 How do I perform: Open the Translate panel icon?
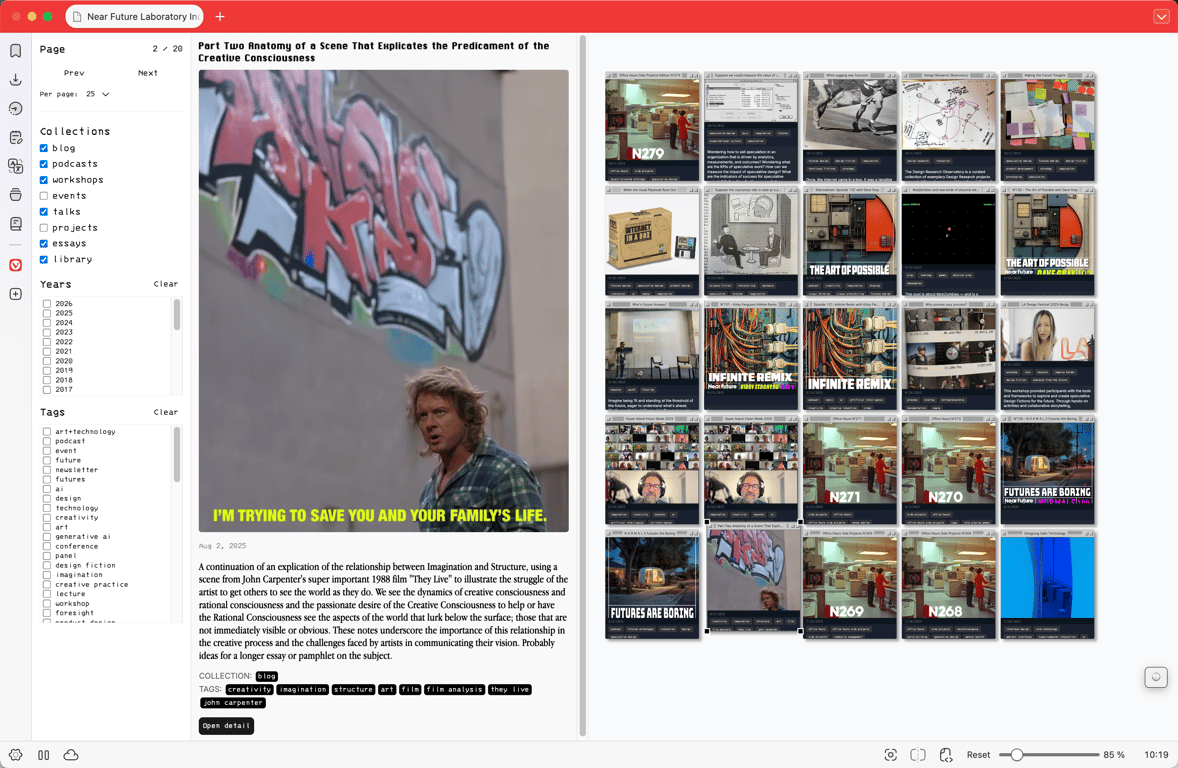pos(15,166)
